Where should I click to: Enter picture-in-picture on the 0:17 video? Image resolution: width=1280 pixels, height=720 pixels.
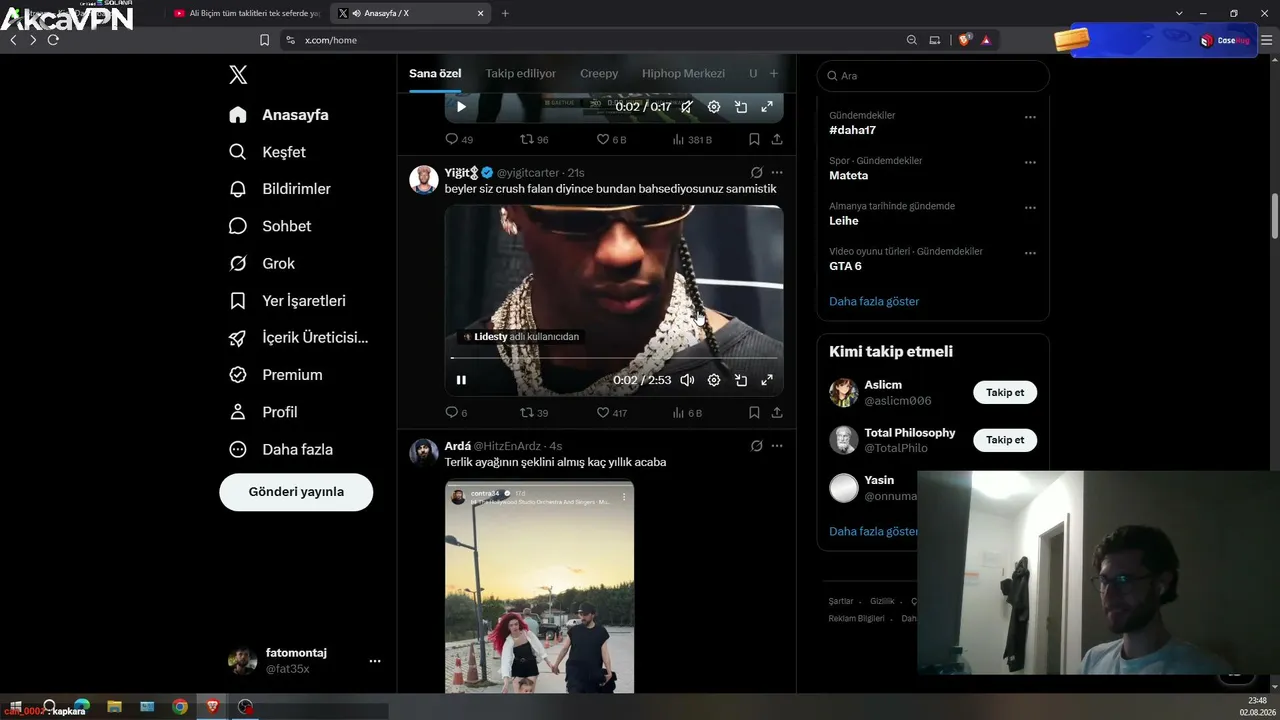pyautogui.click(x=741, y=106)
